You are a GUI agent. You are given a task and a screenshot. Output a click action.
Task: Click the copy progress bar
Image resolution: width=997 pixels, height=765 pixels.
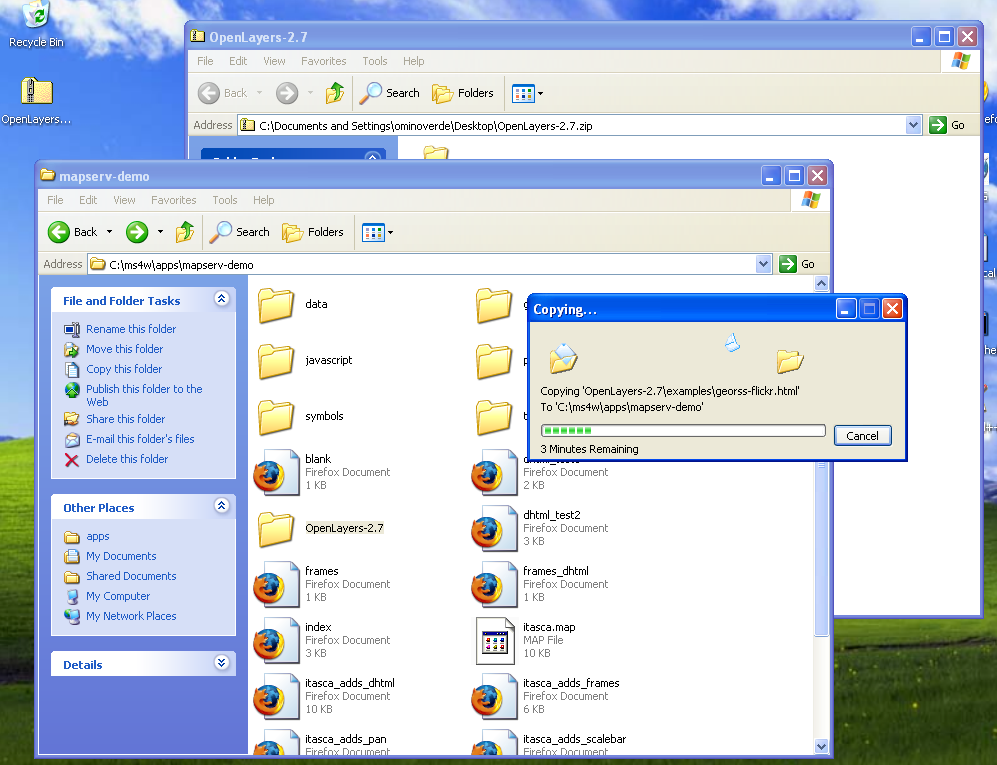click(x=682, y=431)
